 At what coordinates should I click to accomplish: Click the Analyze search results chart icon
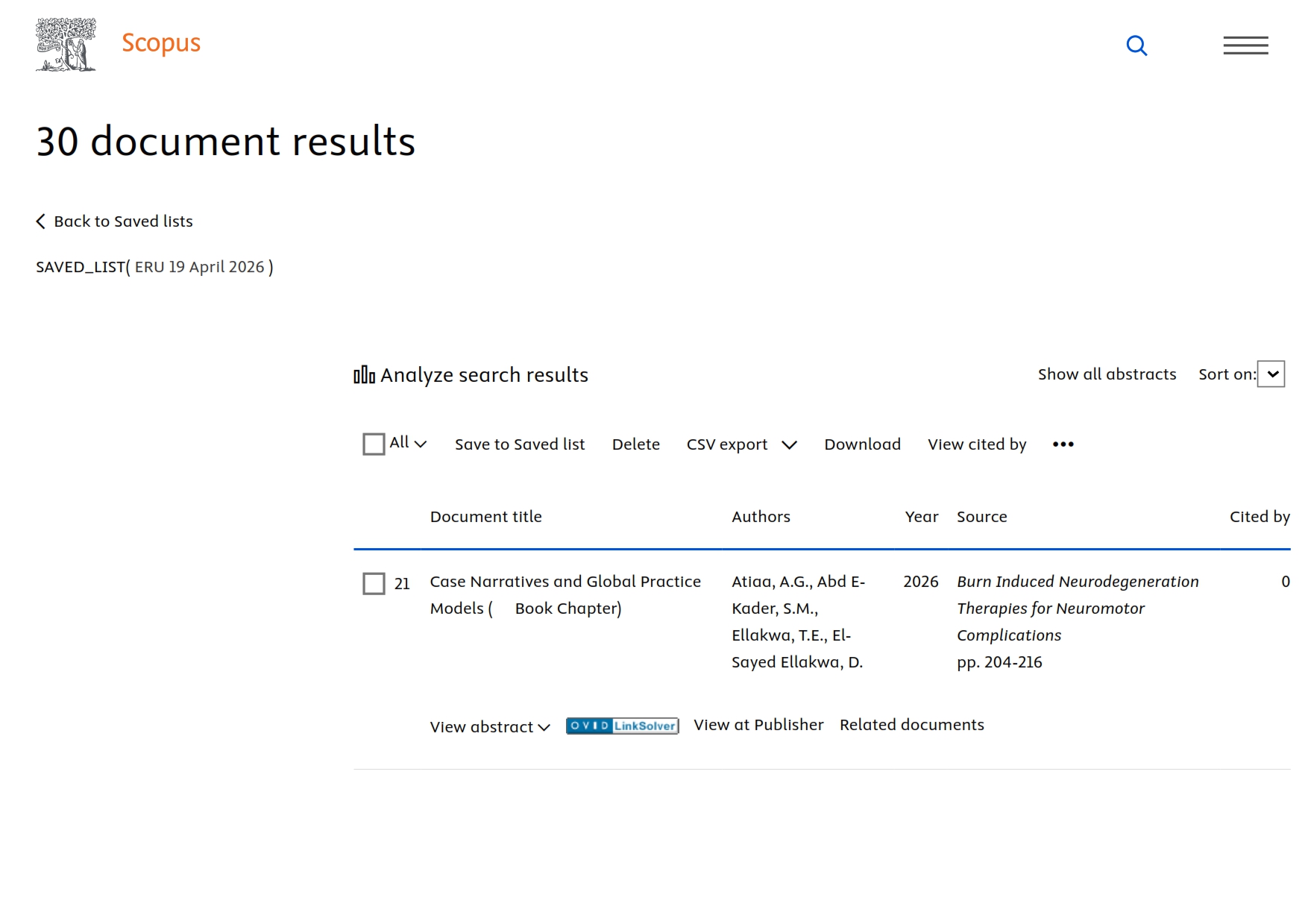pos(364,374)
